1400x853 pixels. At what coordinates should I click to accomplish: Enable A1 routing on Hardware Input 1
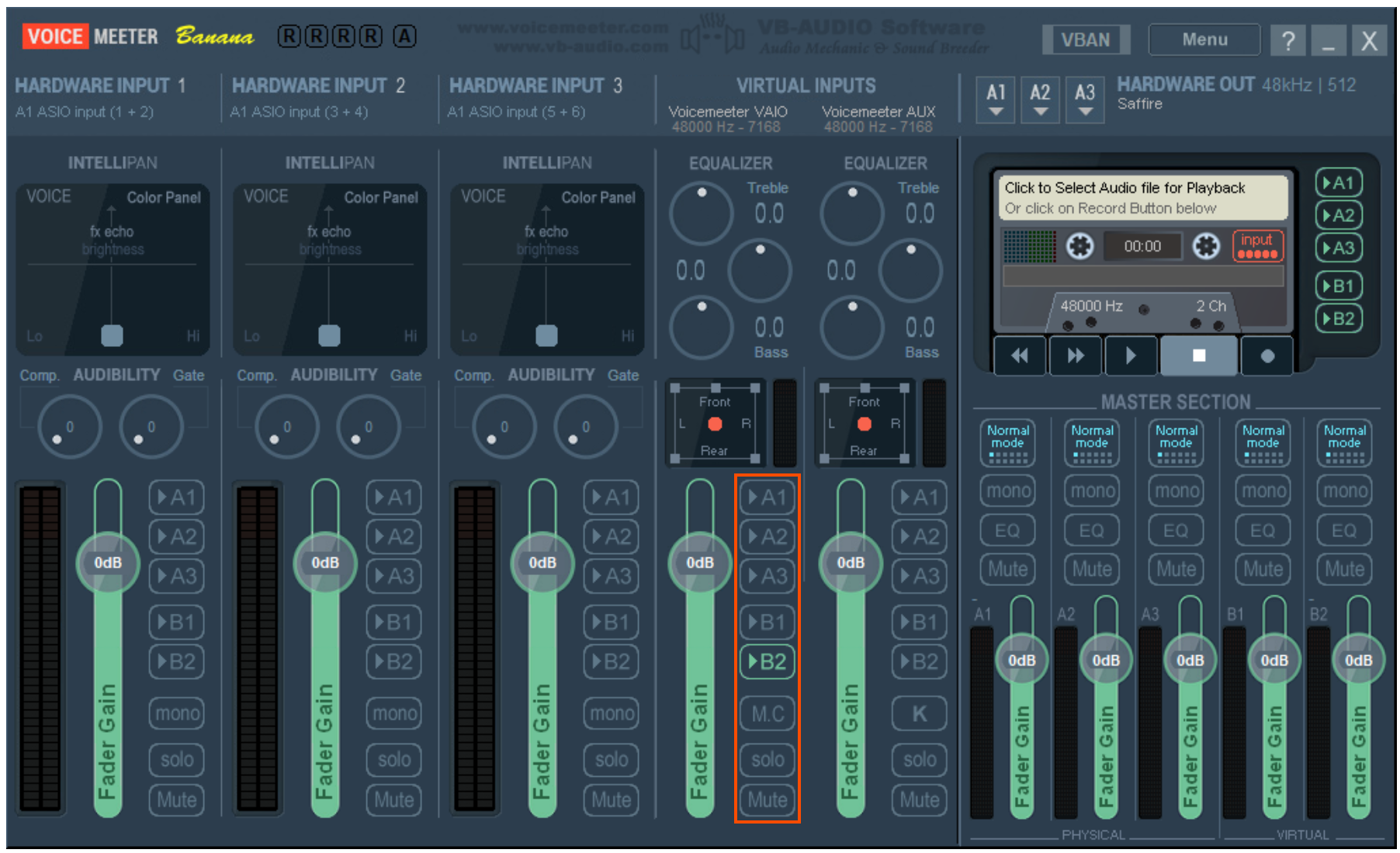(x=177, y=498)
